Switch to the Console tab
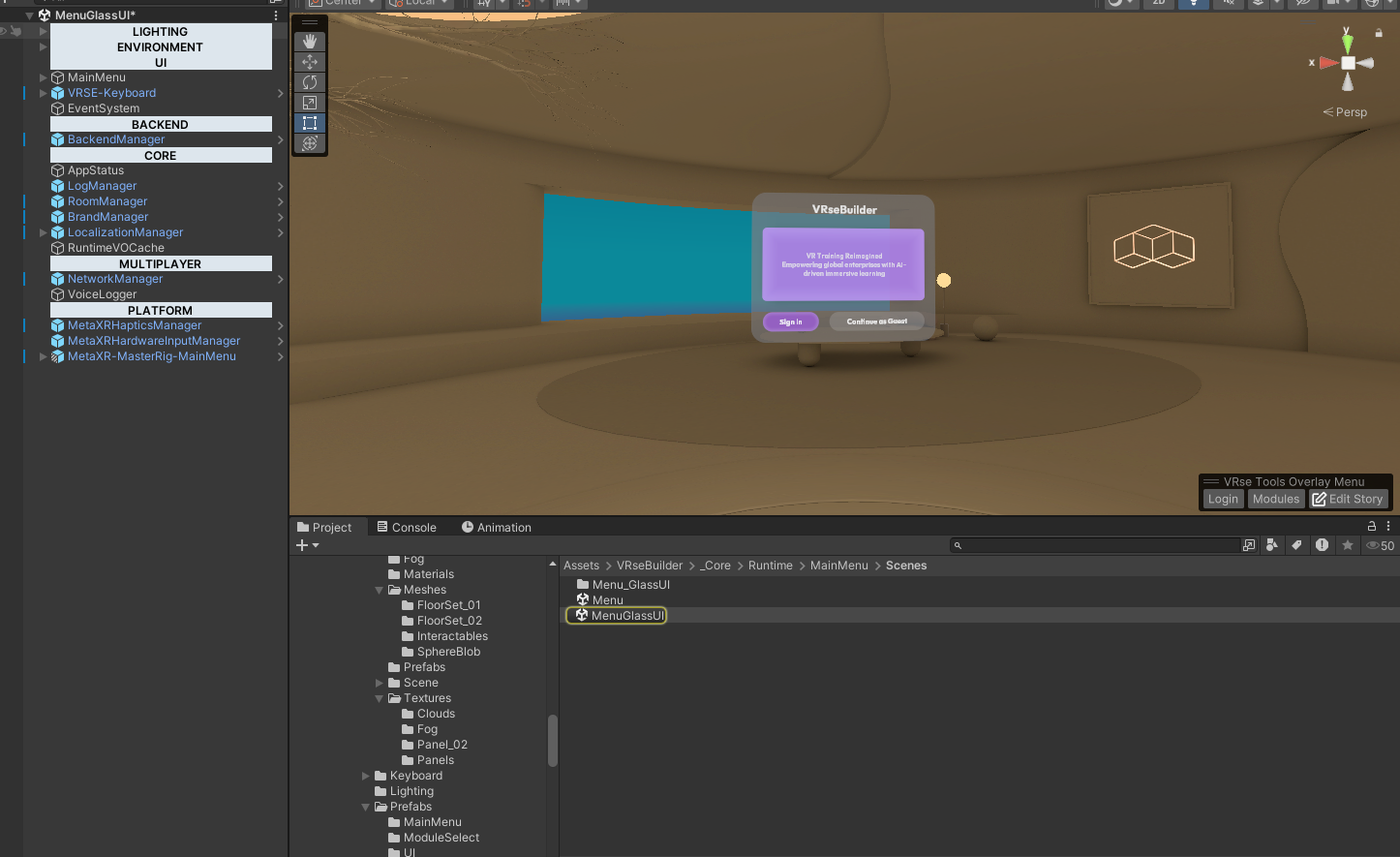Screen dimensions: 1400x857 tap(407, 527)
